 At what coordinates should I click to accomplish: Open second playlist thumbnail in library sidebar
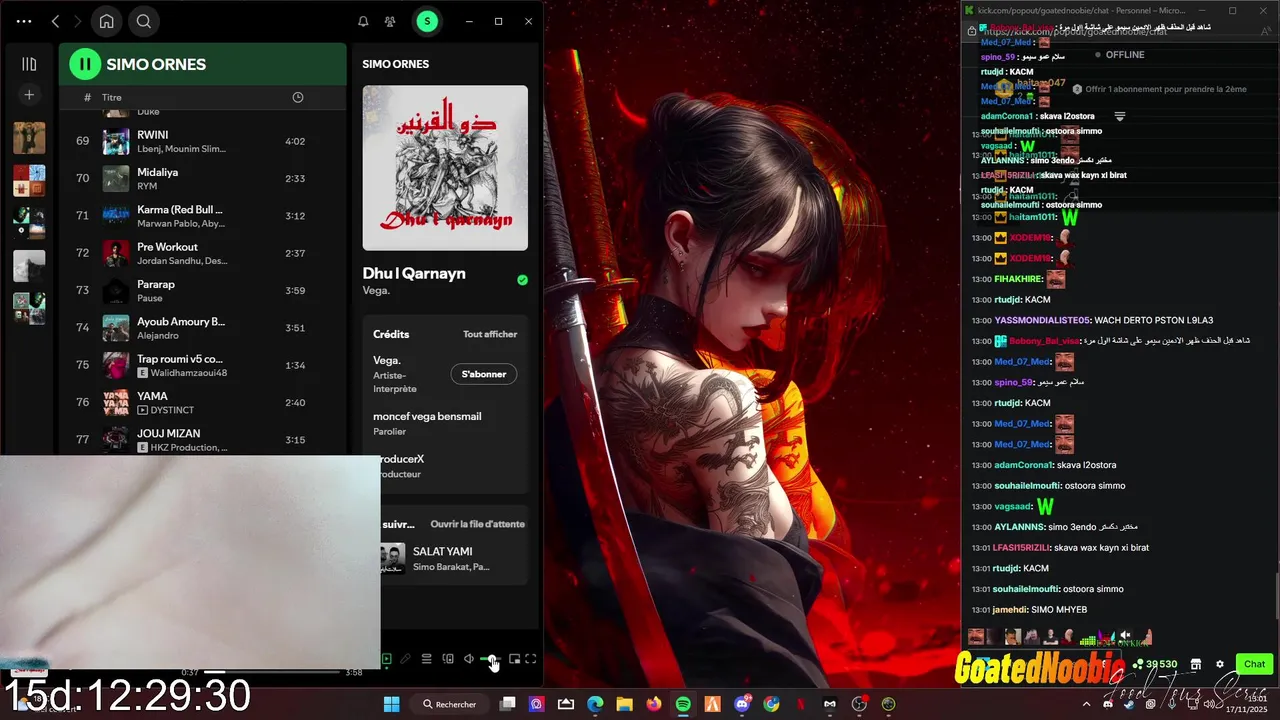point(29,180)
